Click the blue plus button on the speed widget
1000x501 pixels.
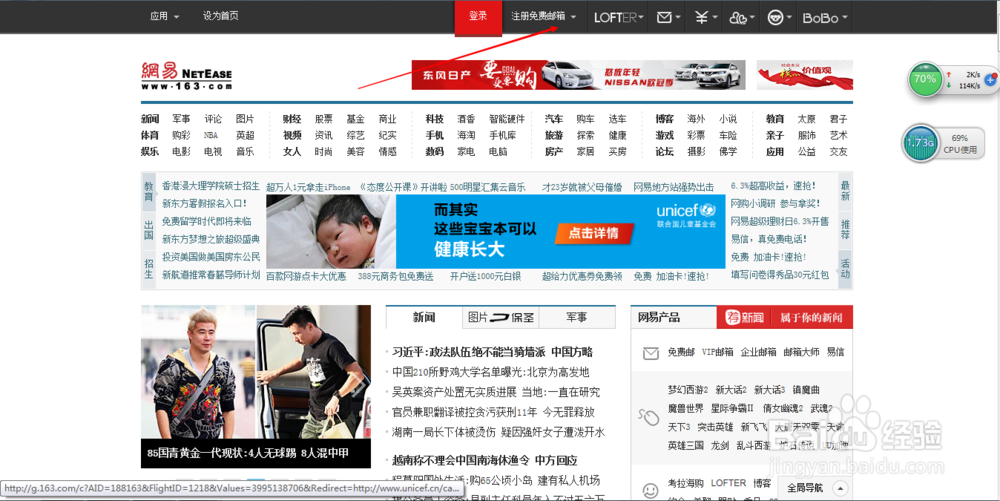(990, 80)
